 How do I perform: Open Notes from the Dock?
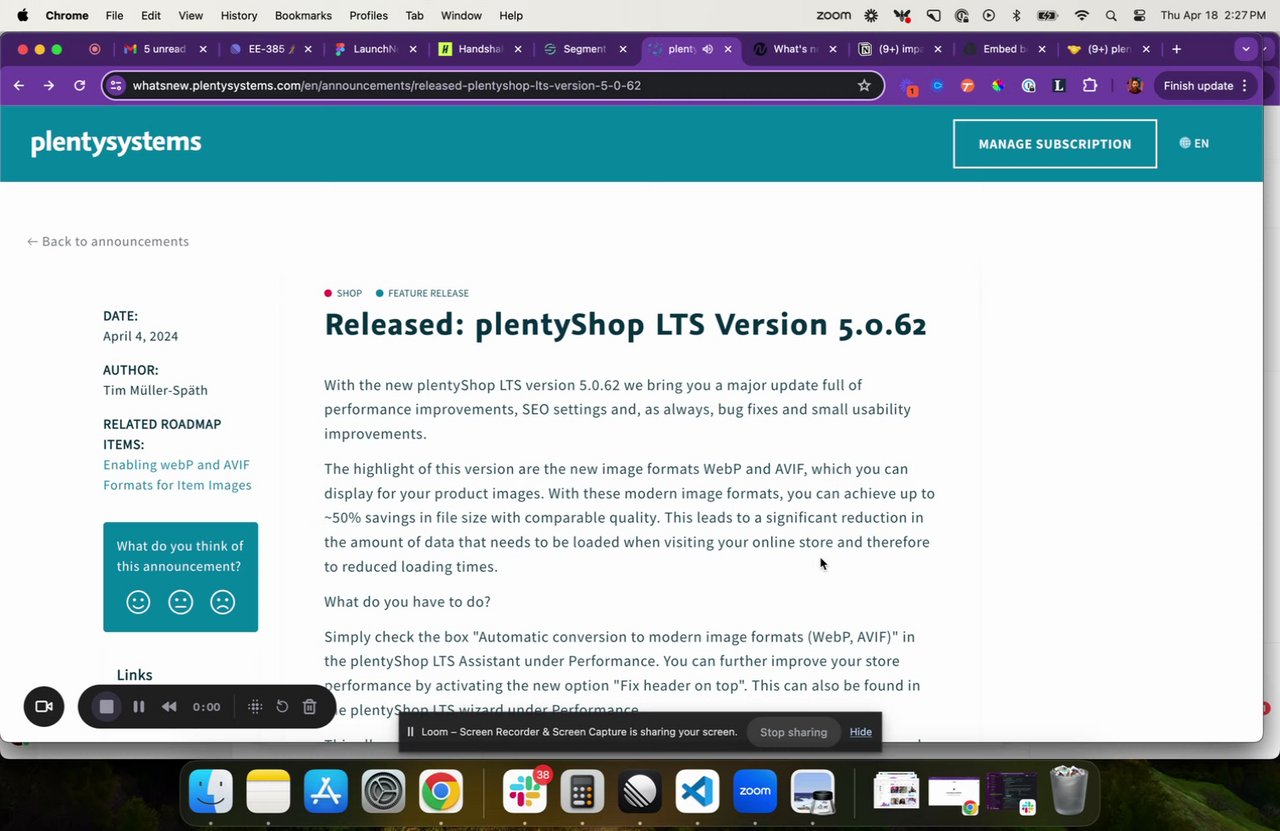[x=268, y=793]
